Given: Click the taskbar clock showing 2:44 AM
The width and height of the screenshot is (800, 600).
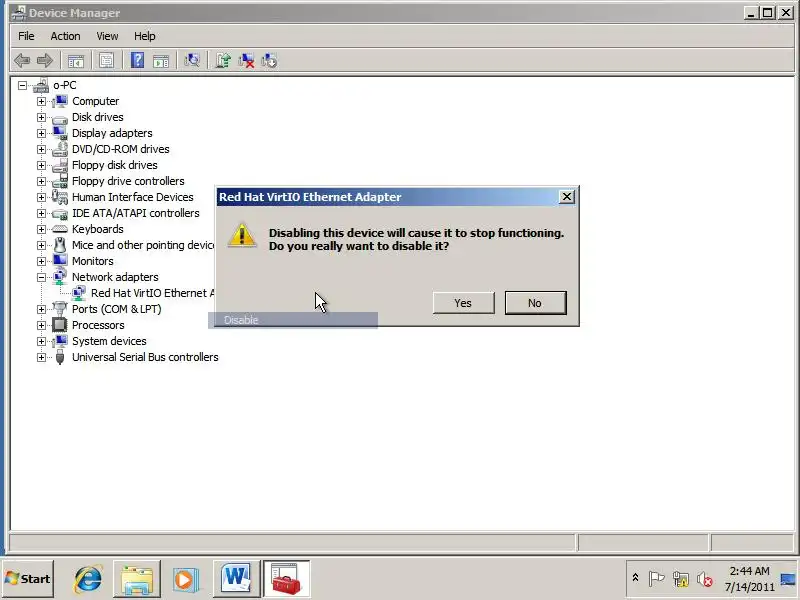Looking at the screenshot, I should (x=749, y=579).
